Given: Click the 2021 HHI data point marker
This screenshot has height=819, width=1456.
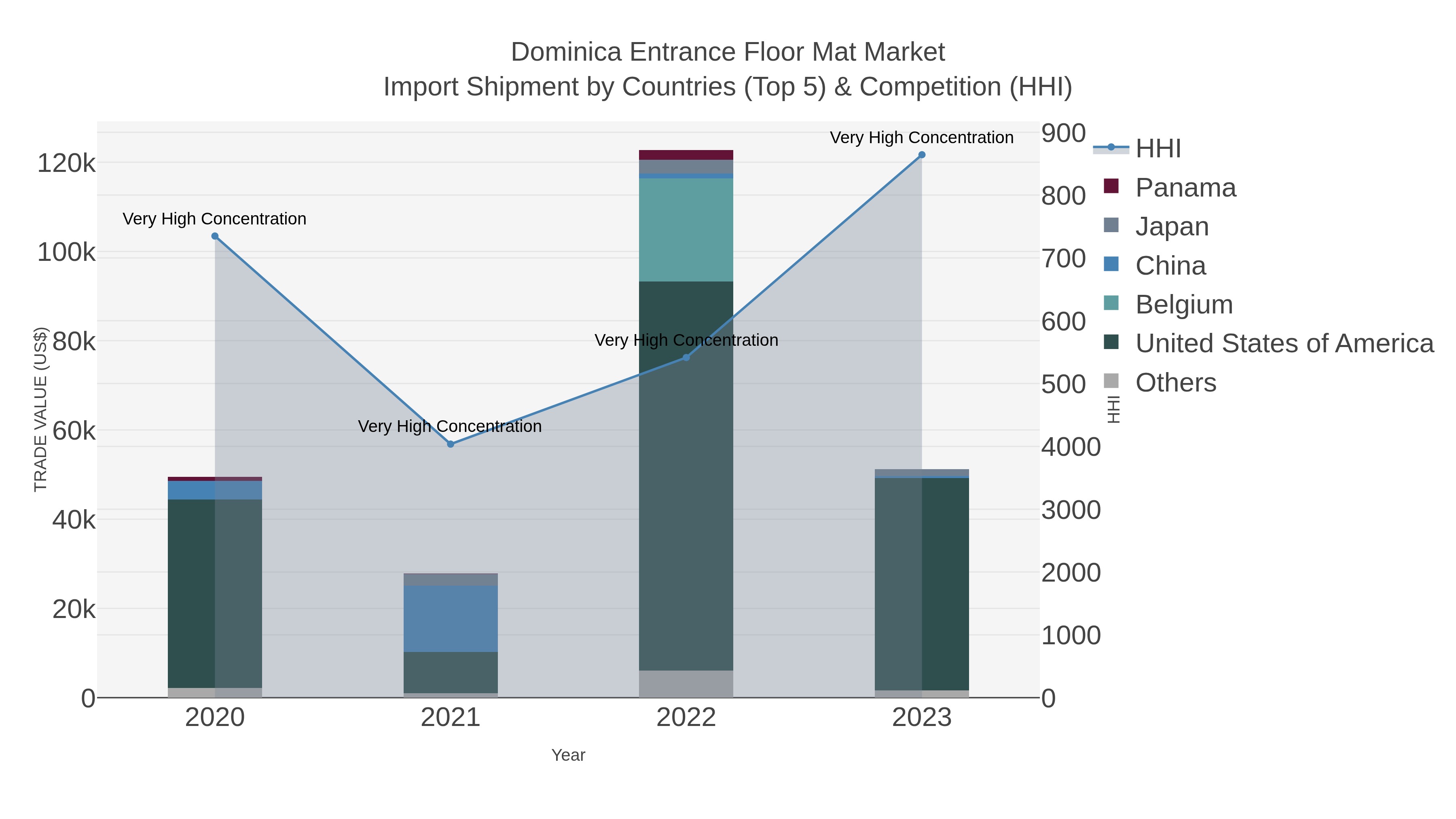Looking at the screenshot, I should (x=451, y=444).
